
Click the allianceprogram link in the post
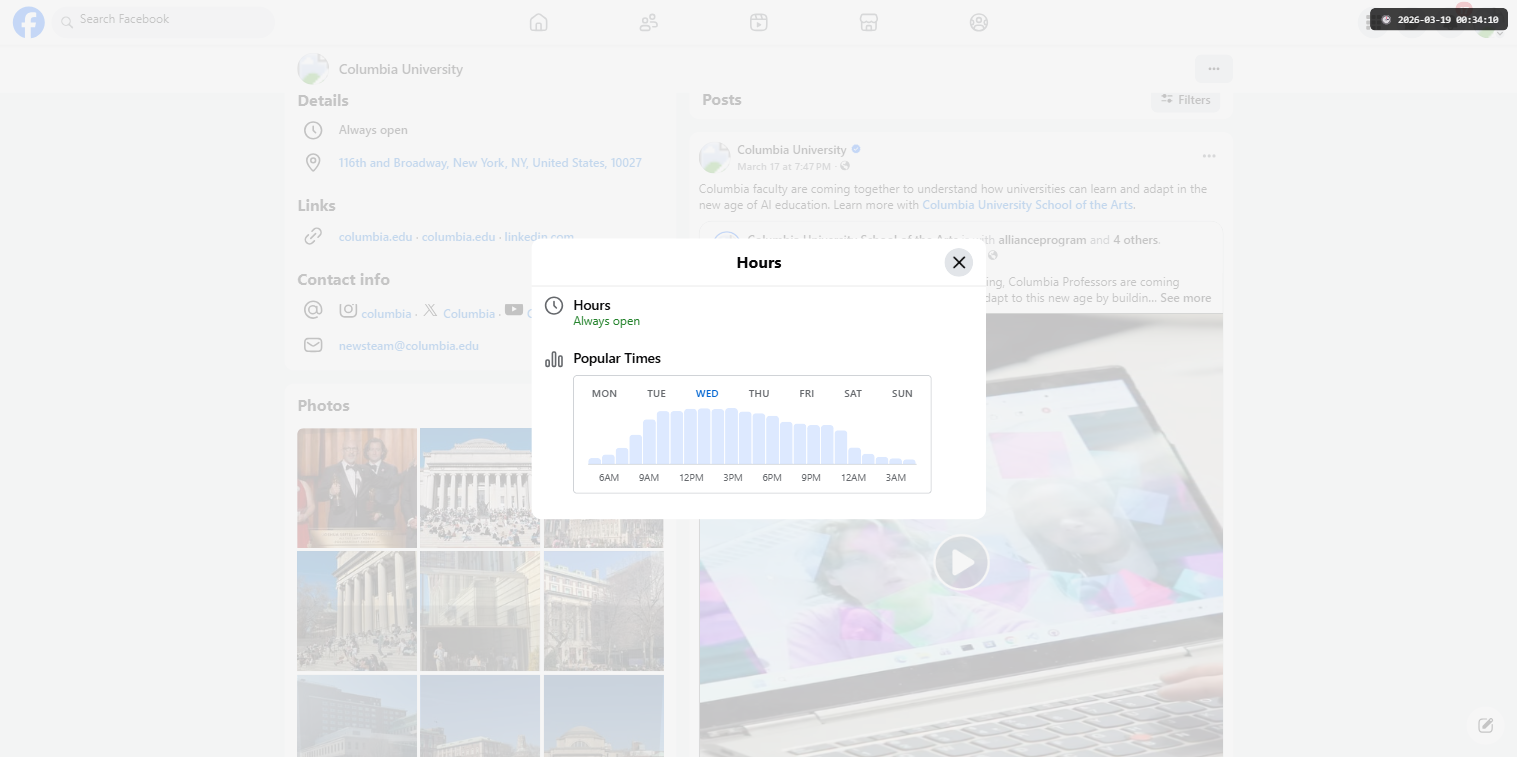click(1042, 240)
